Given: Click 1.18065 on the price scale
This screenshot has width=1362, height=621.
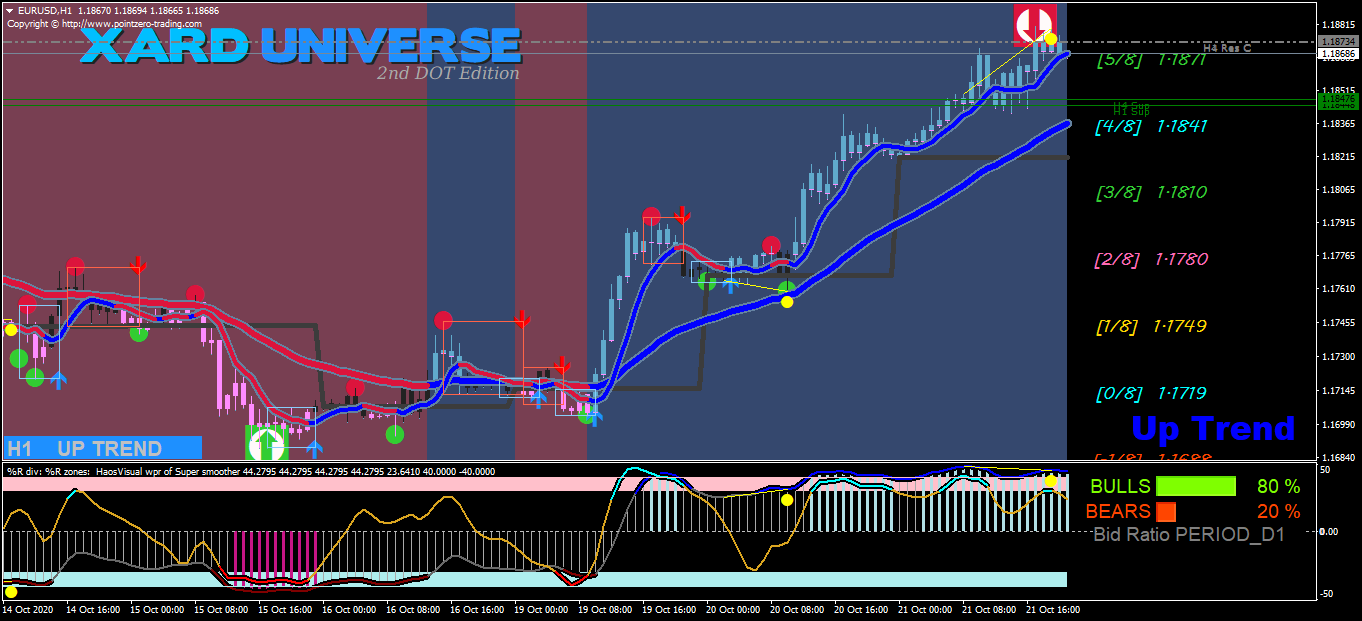Looking at the screenshot, I should (x=1339, y=190).
